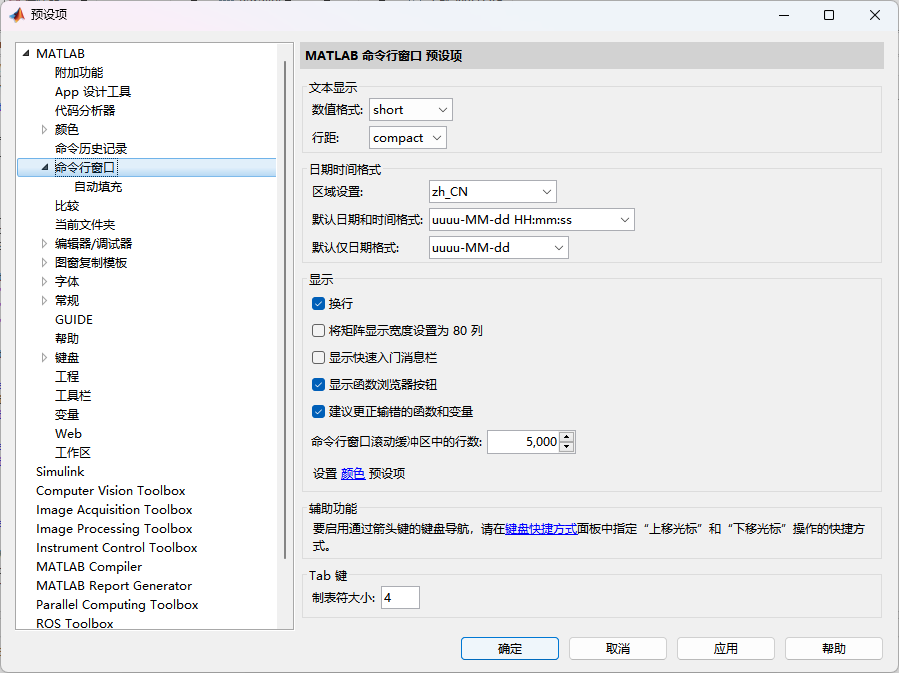Expand the 颜色 tree node
This screenshot has width=899, height=673.
tap(44, 130)
